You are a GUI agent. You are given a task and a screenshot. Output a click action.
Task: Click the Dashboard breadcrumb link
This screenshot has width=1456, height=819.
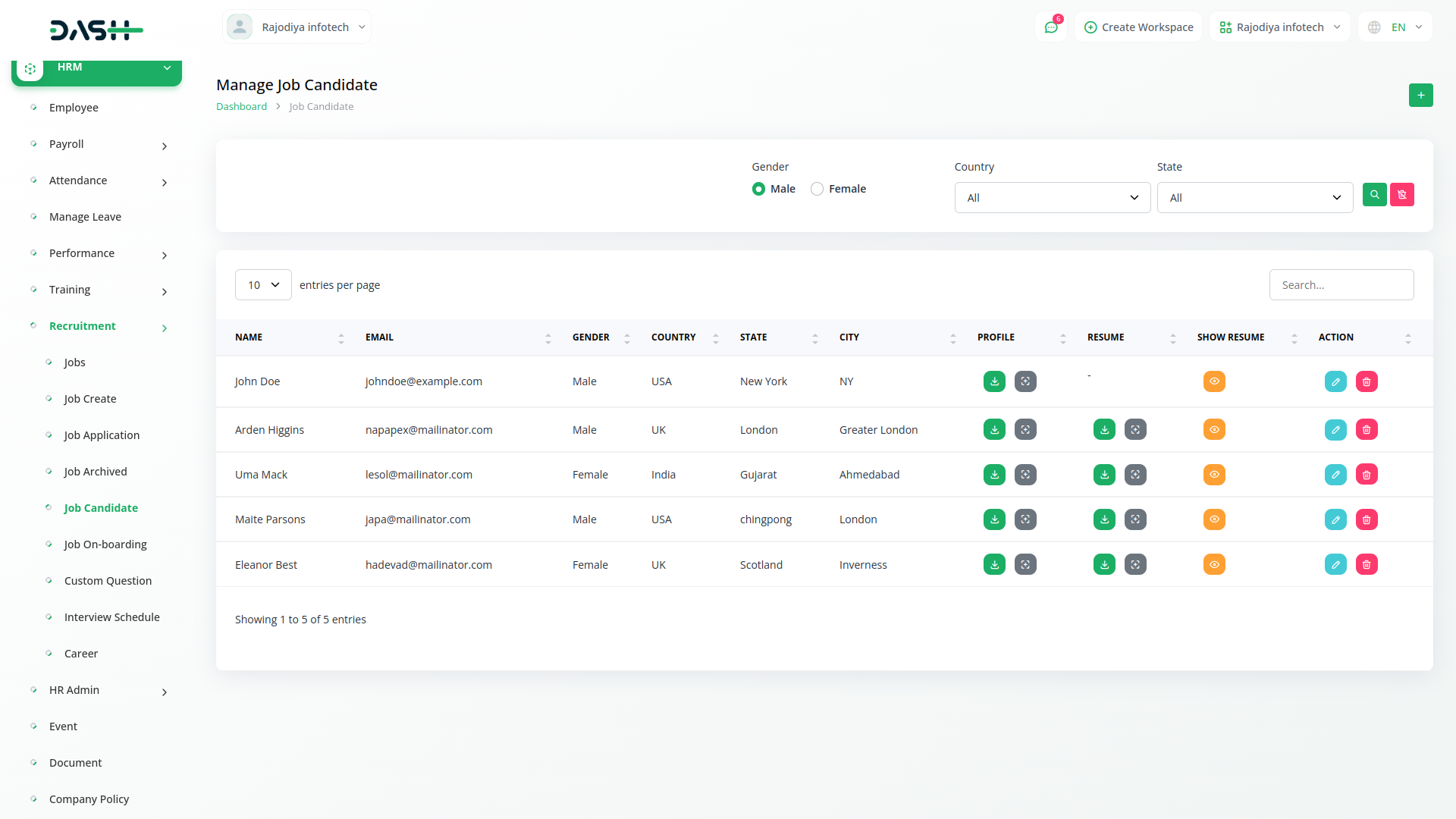pos(241,107)
